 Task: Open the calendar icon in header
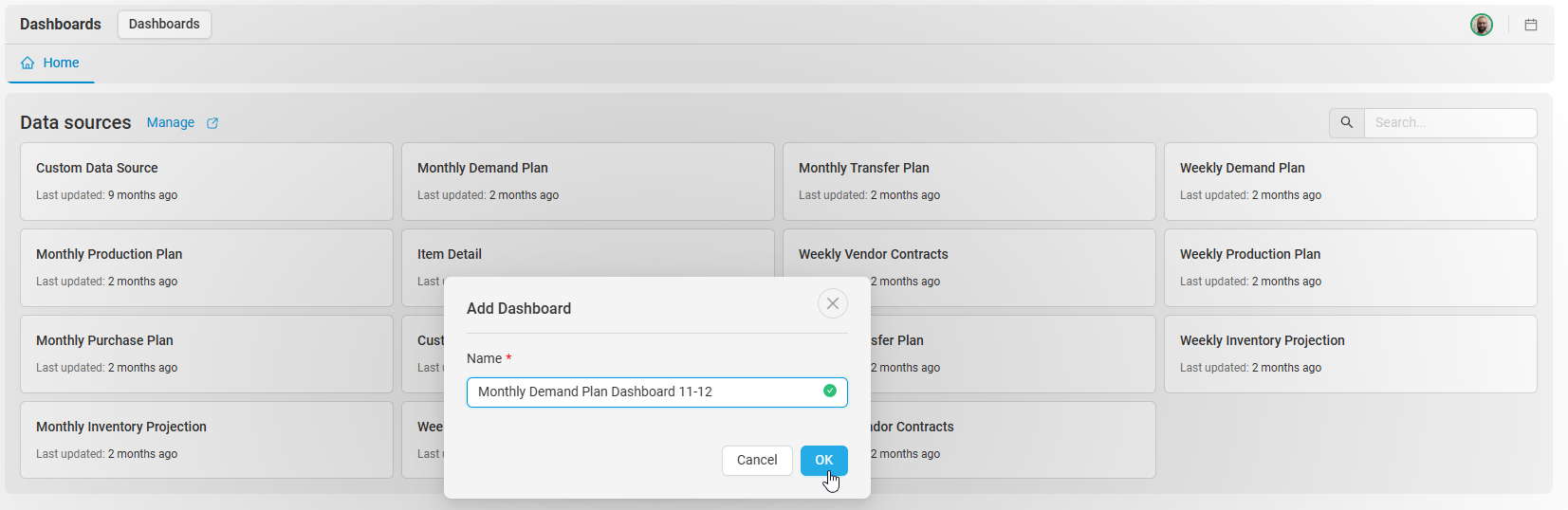(1531, 25)
